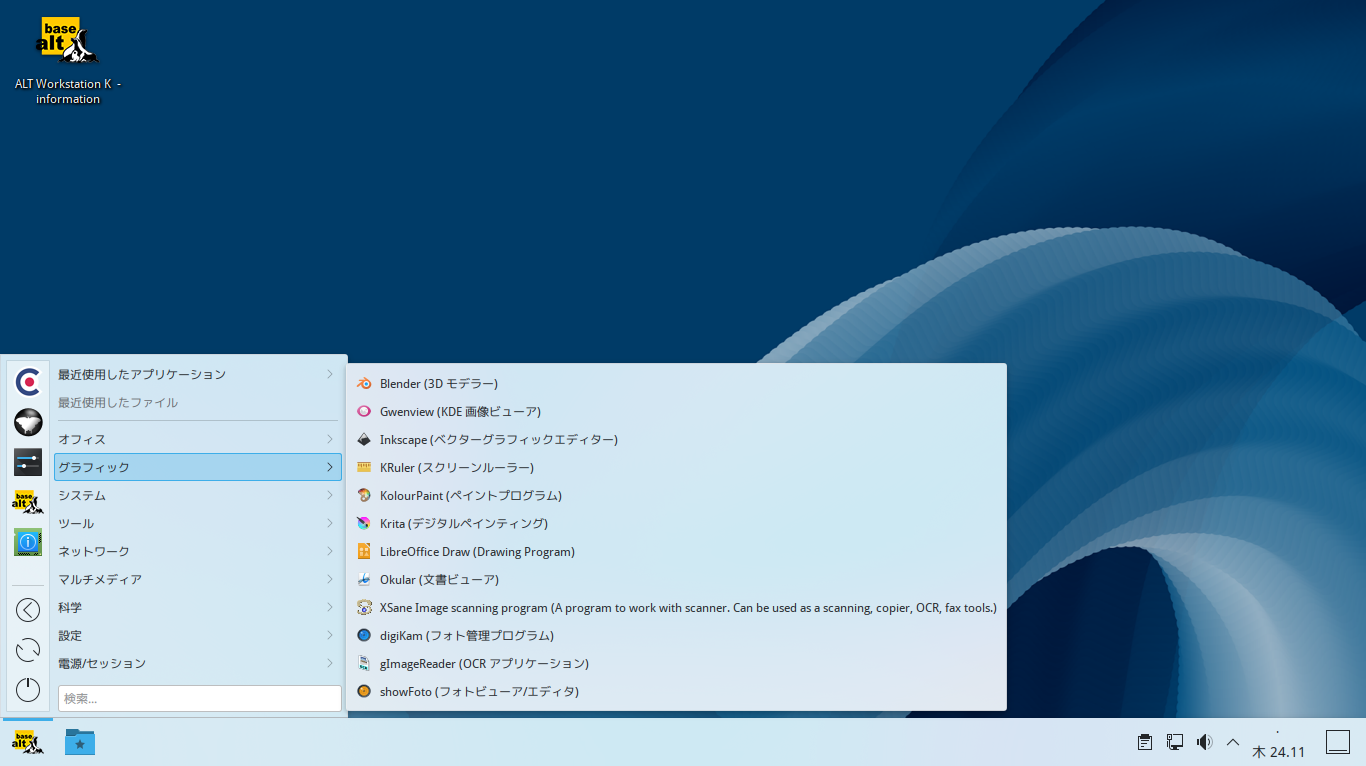The height and width of the screenshot is (766, 1366).
Task: Open the file manager folder on taskbar
Action: pos(80,742)
